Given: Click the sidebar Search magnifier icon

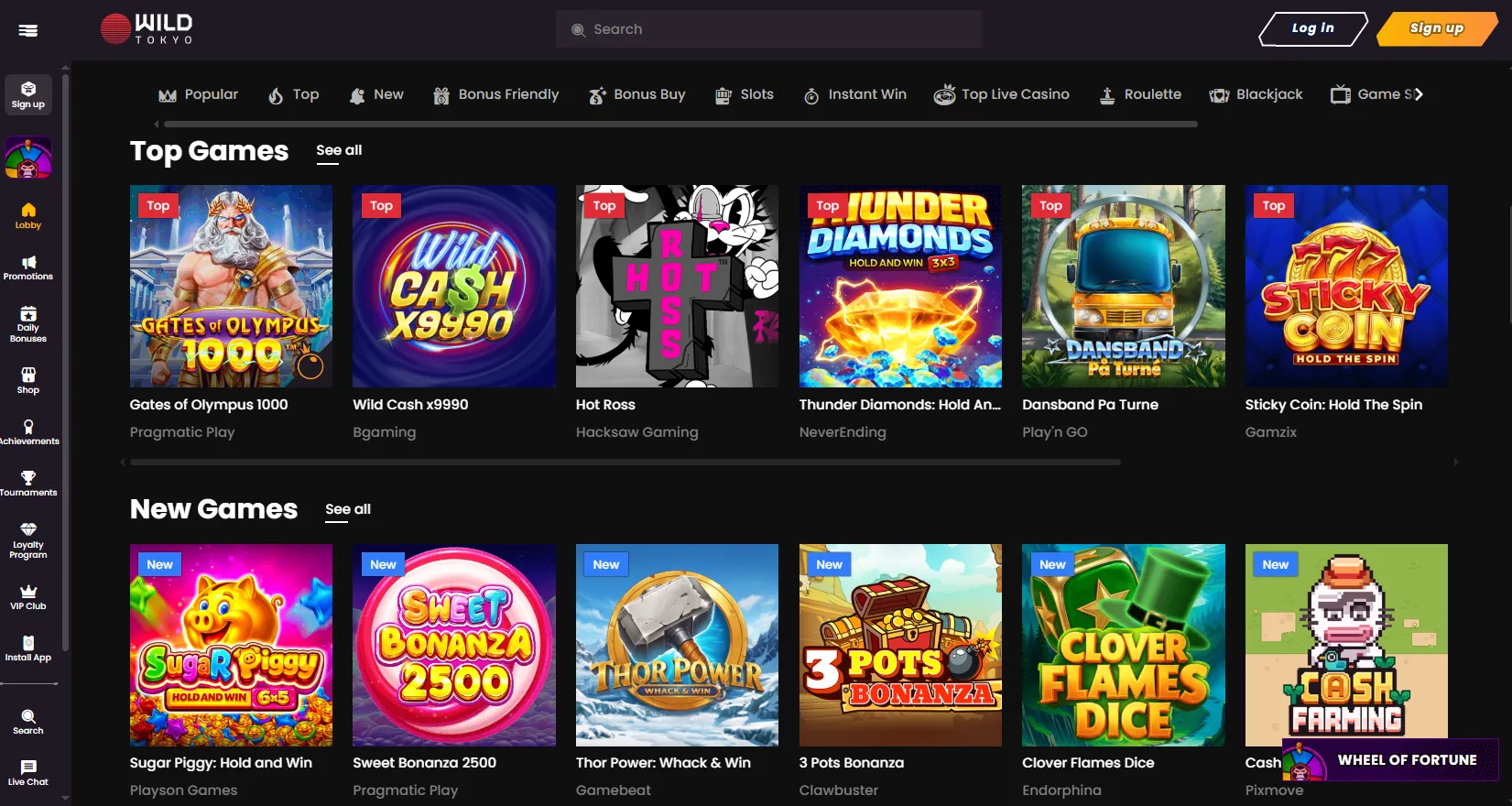Looking at the screenshot, I should 28,722.
